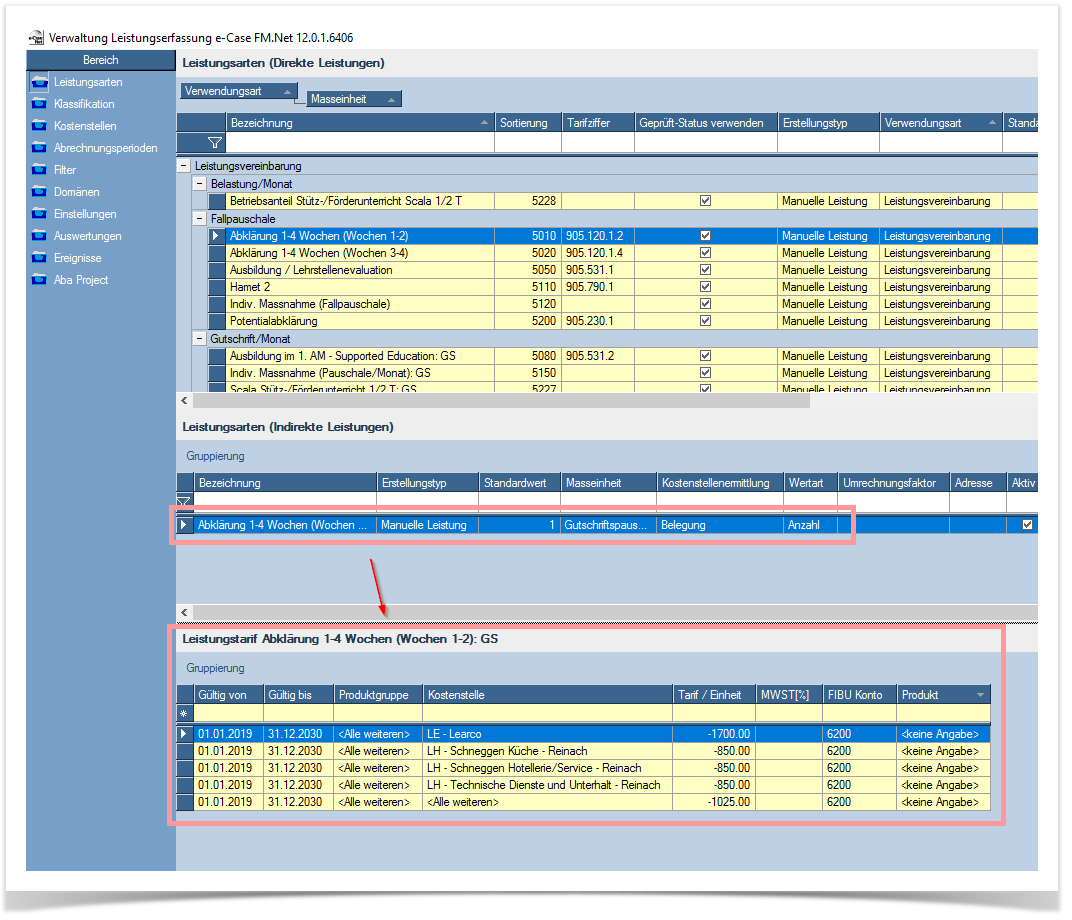Toggle Geprüft checkbox for Betriebsanteil Stütz-/Förderunterricht row

pos(706,201)
